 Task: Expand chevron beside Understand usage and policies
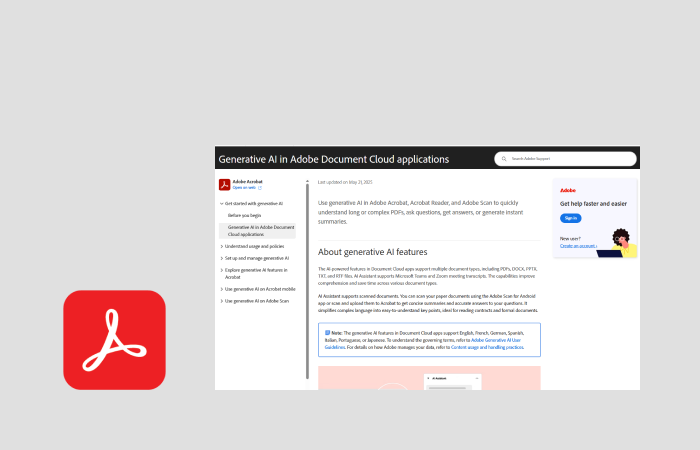(221, 246)
